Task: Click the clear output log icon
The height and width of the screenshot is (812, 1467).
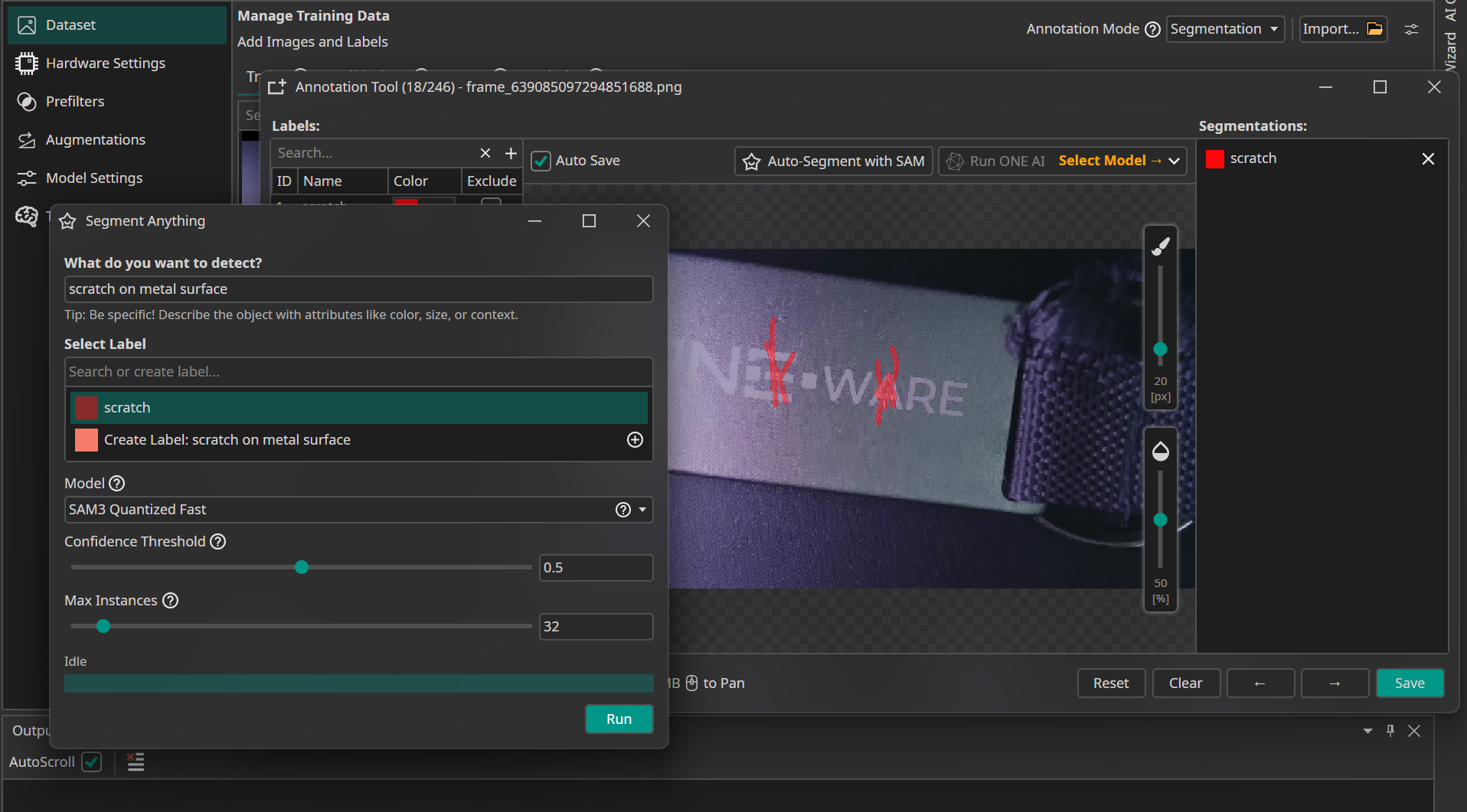Action: pos(136,761)
